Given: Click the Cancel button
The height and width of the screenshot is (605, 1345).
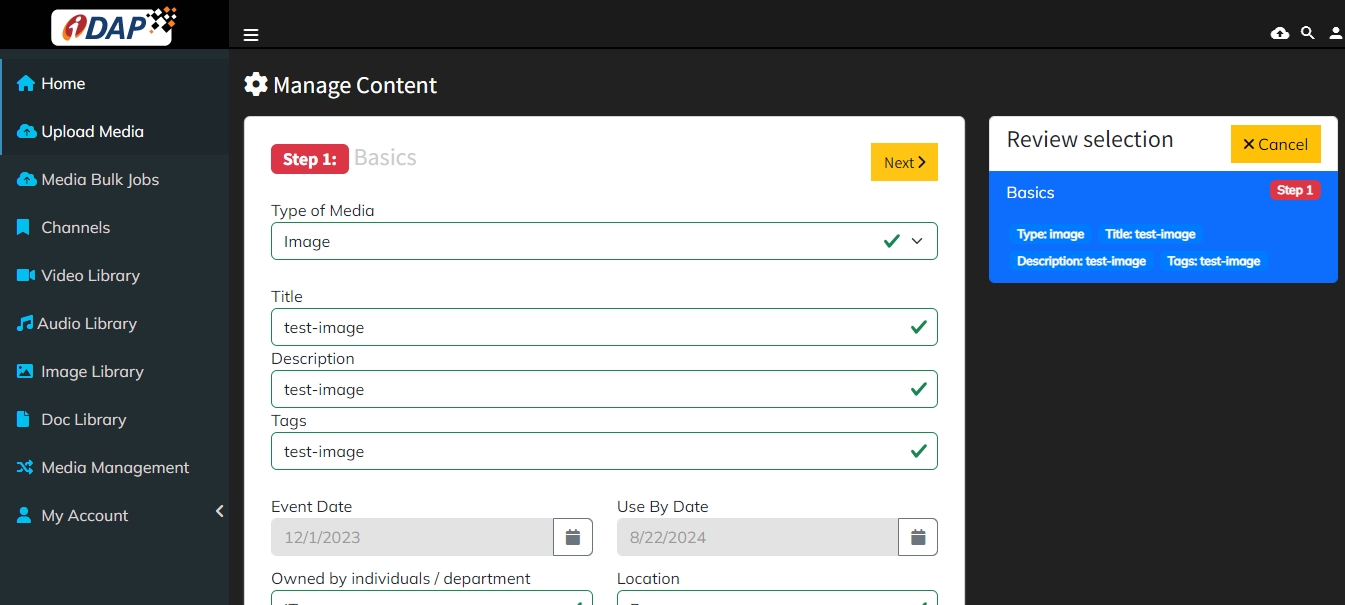Looking at the screenshot, I should coord(1275,144).
